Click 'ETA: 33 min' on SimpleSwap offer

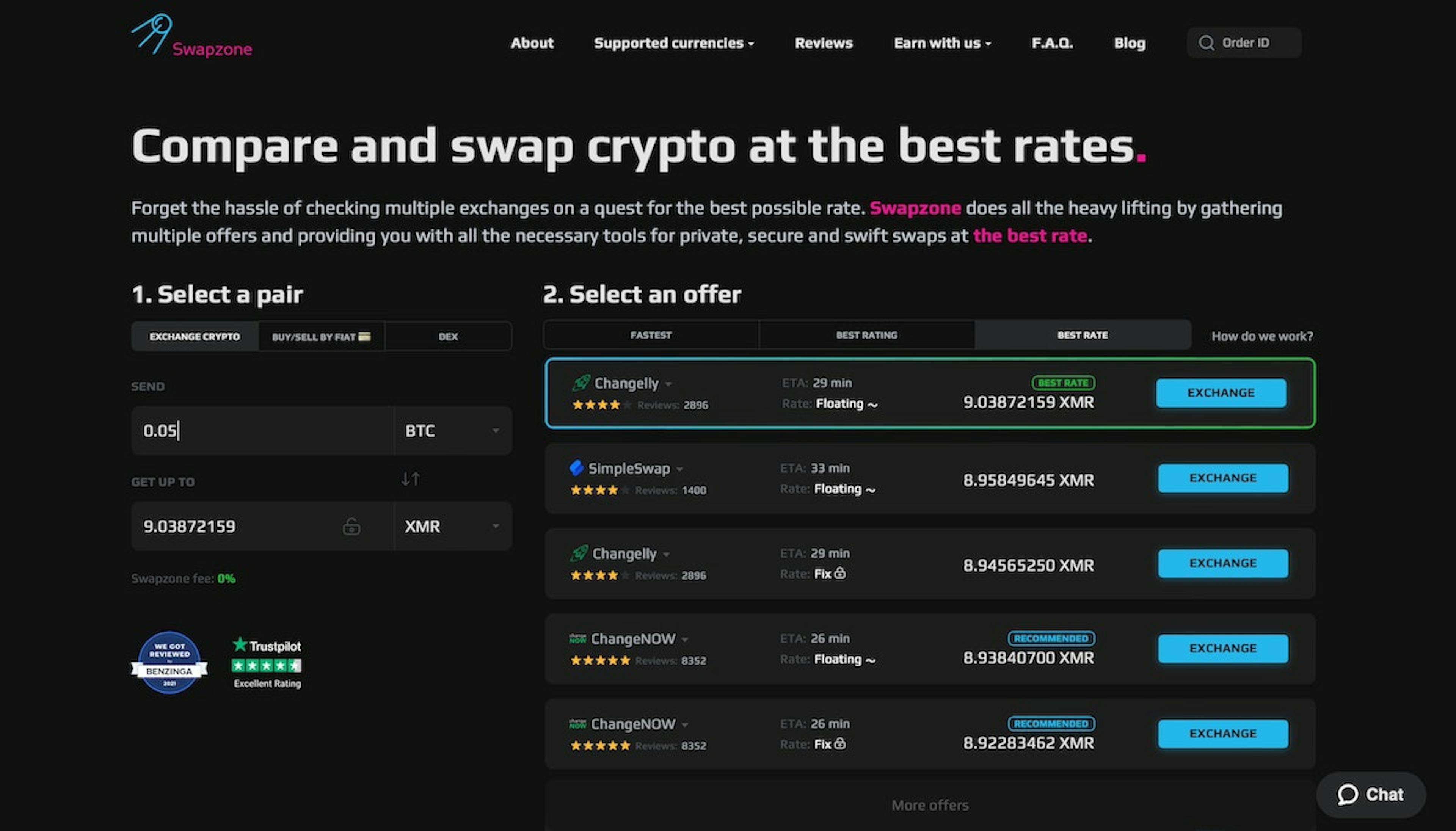[814, 468]
